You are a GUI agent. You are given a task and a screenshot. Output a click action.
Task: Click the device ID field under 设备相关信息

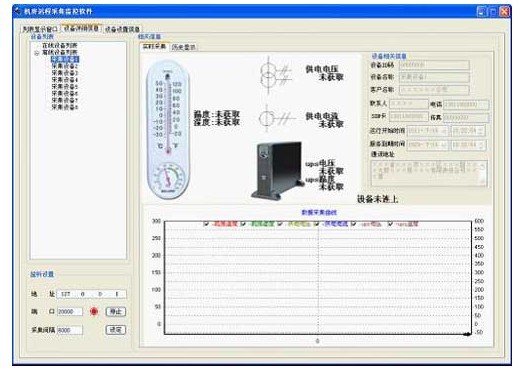(x=434, y=65)
